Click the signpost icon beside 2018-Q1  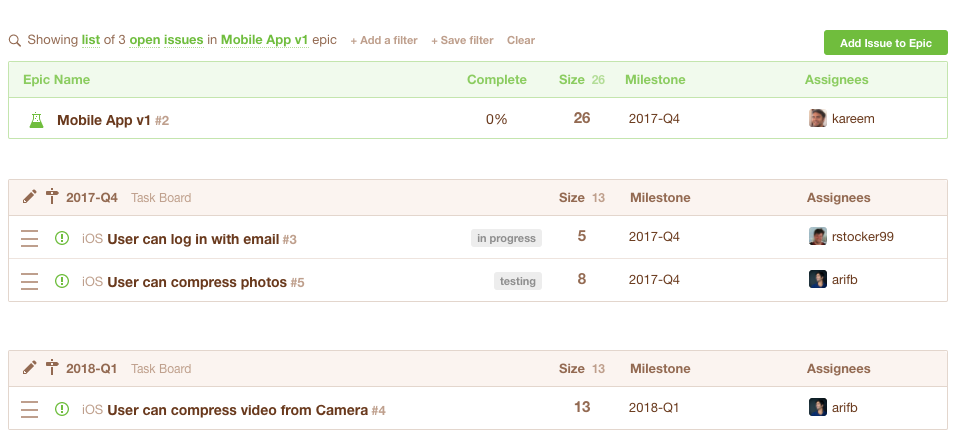[53, 368]
